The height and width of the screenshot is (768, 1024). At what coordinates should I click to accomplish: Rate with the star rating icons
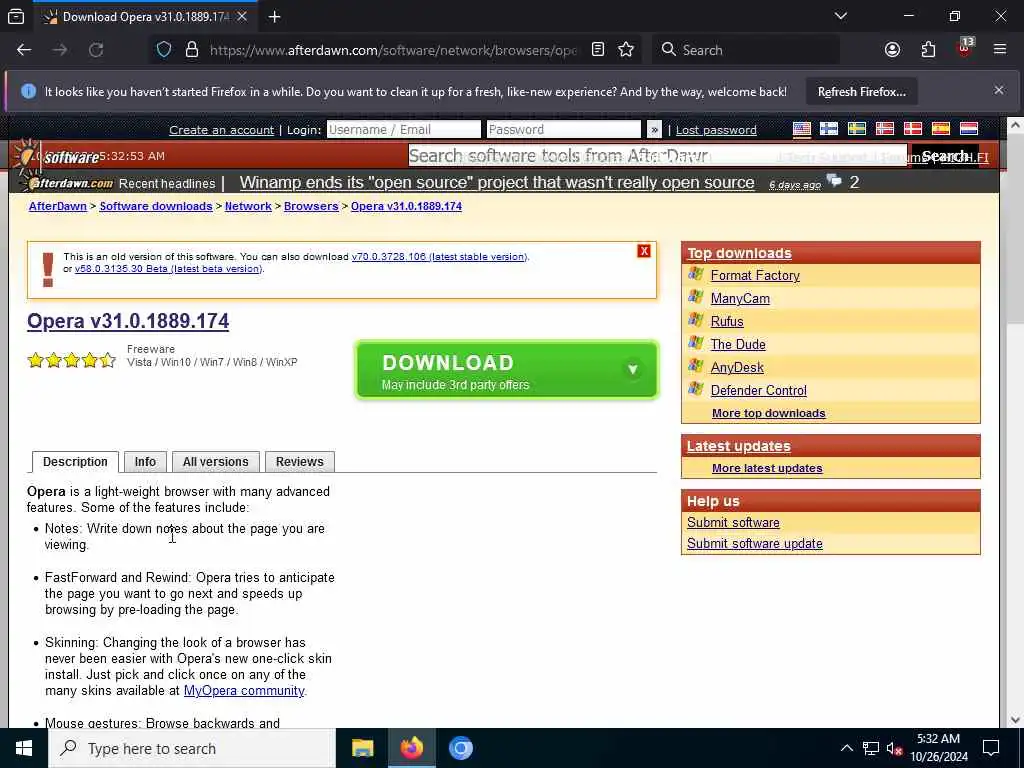(72, 360)
